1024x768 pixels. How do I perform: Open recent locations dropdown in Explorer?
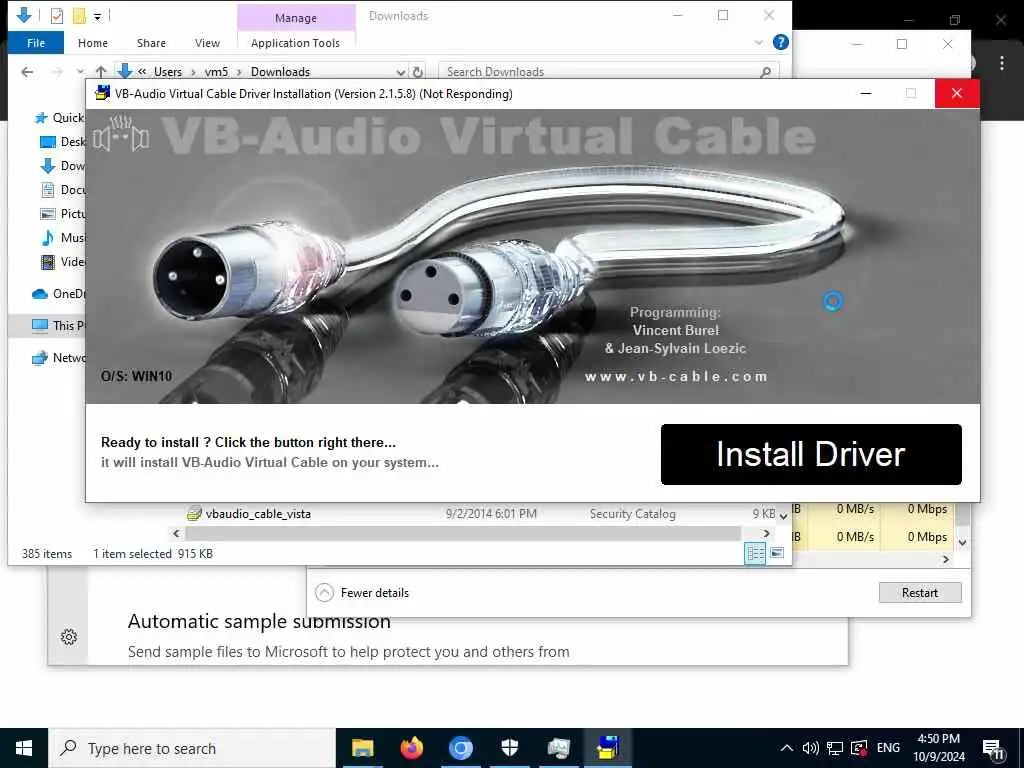click(80, 72)
